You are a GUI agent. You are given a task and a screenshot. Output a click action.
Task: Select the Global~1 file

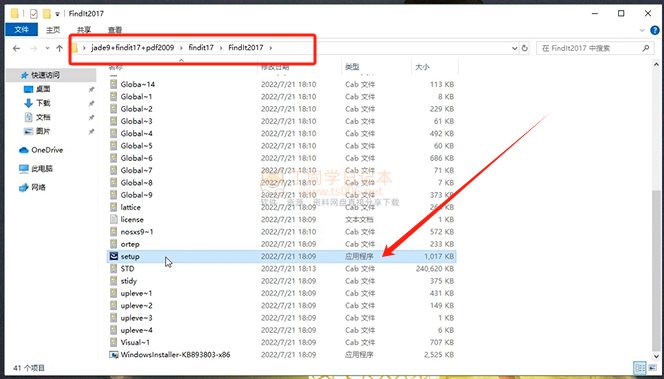[x=136, y=97]
